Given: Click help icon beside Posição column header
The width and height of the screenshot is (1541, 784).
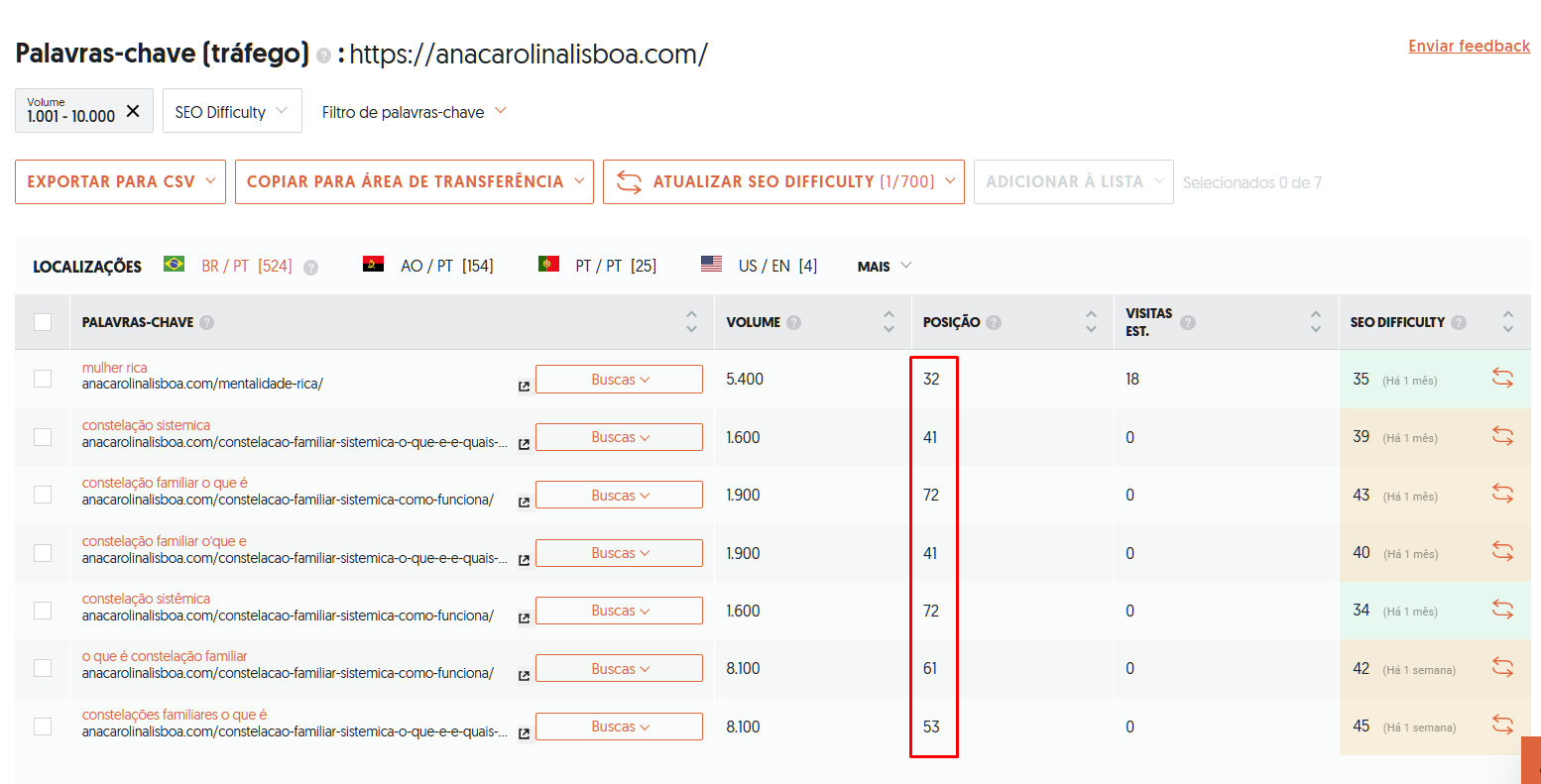Looking at the screenshot, I should 994,322.
